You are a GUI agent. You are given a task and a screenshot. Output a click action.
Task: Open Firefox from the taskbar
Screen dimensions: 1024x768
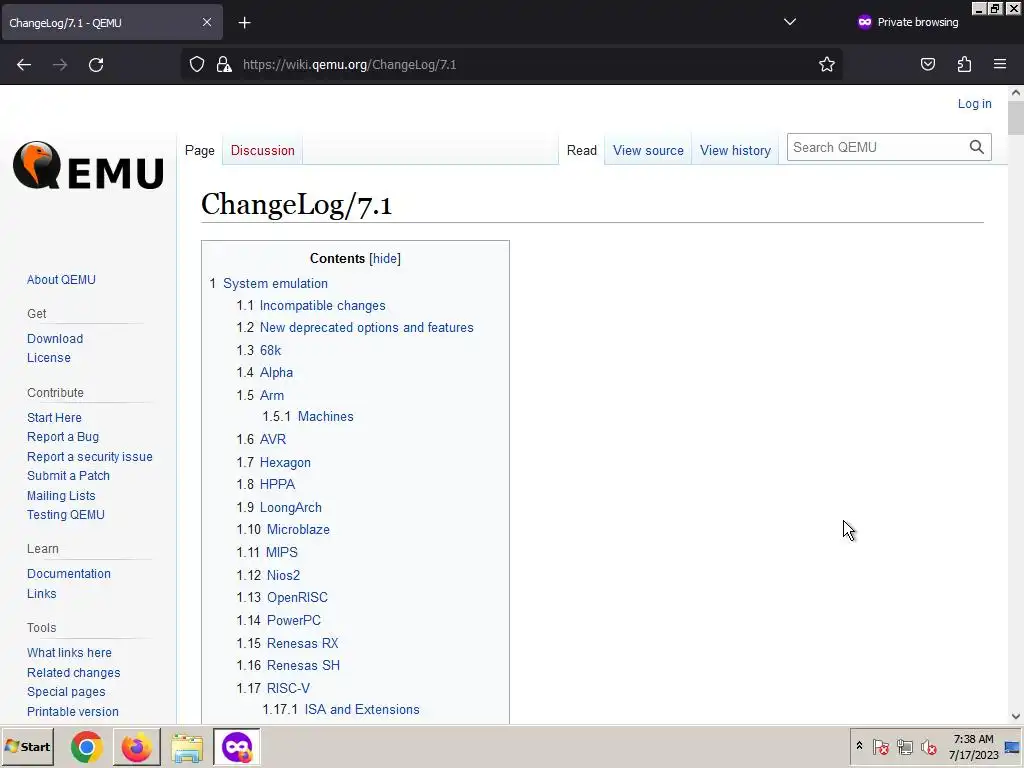pos(136,747)
